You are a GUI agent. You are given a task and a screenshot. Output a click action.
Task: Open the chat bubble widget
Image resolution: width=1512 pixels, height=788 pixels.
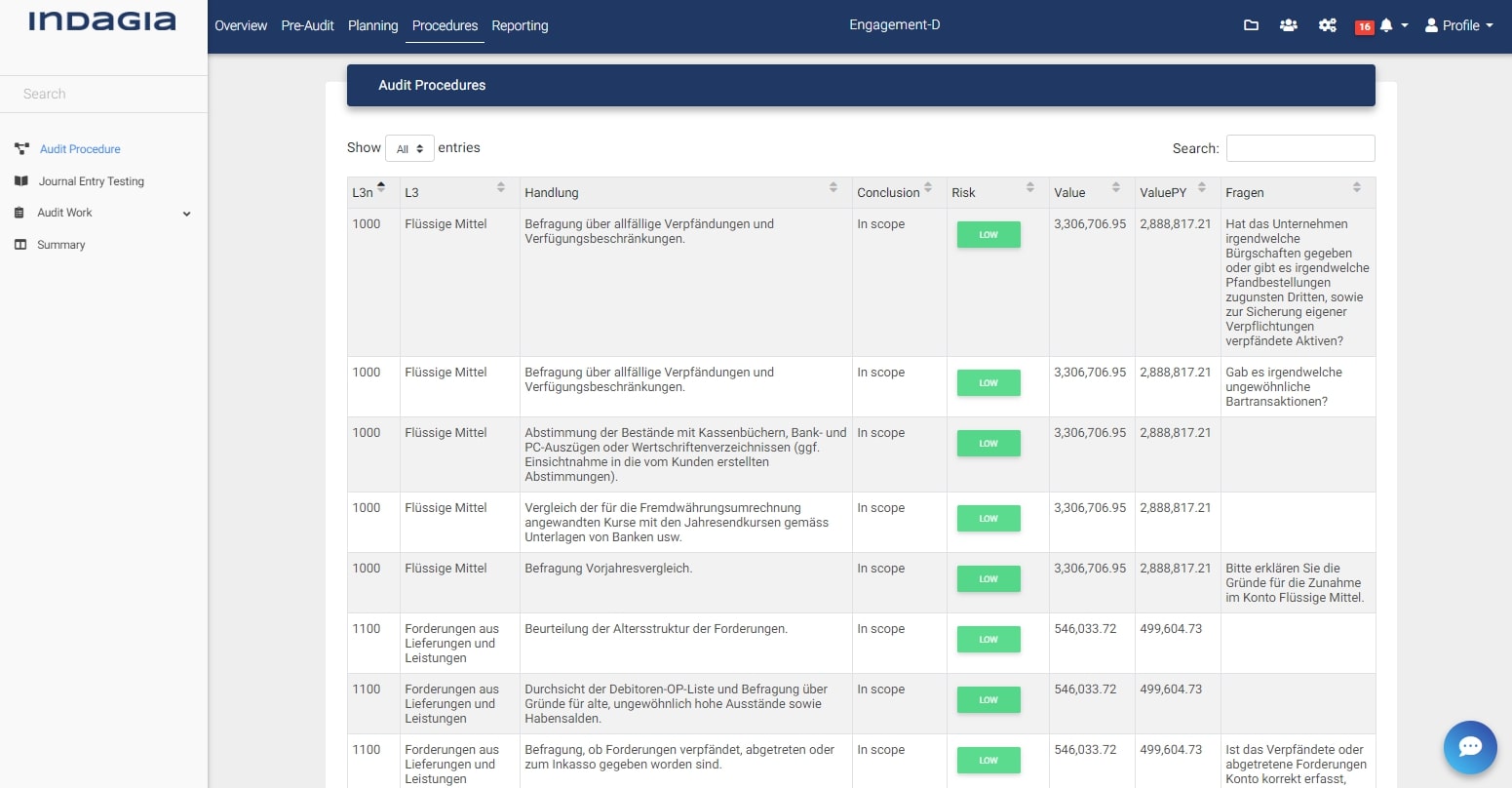coord(1469,747)
